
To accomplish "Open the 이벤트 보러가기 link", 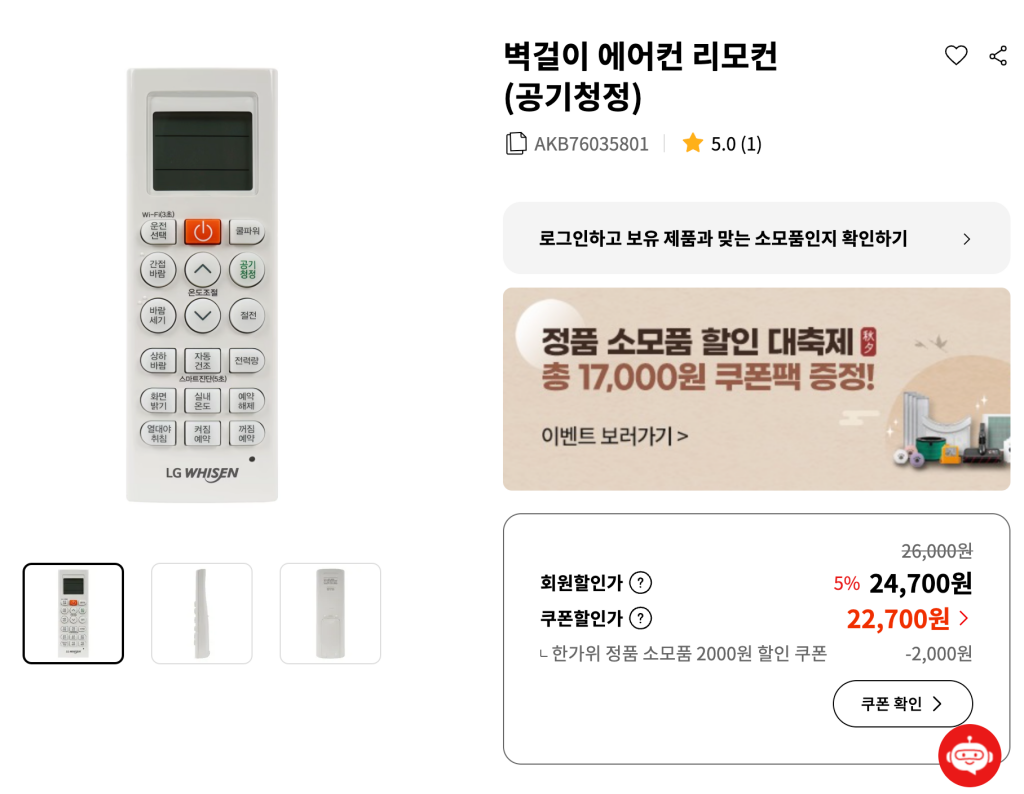I will click(x=614, y=436).
